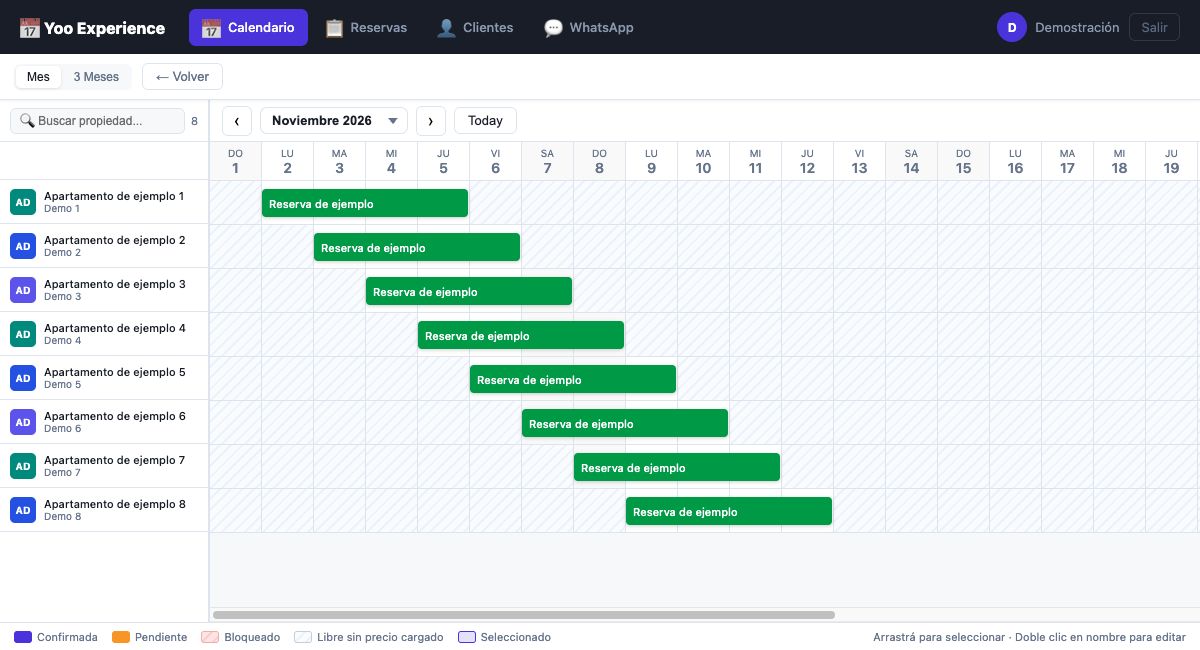Click the MI 18 day header
1200x650 pixels.
tap(1119, 161)
